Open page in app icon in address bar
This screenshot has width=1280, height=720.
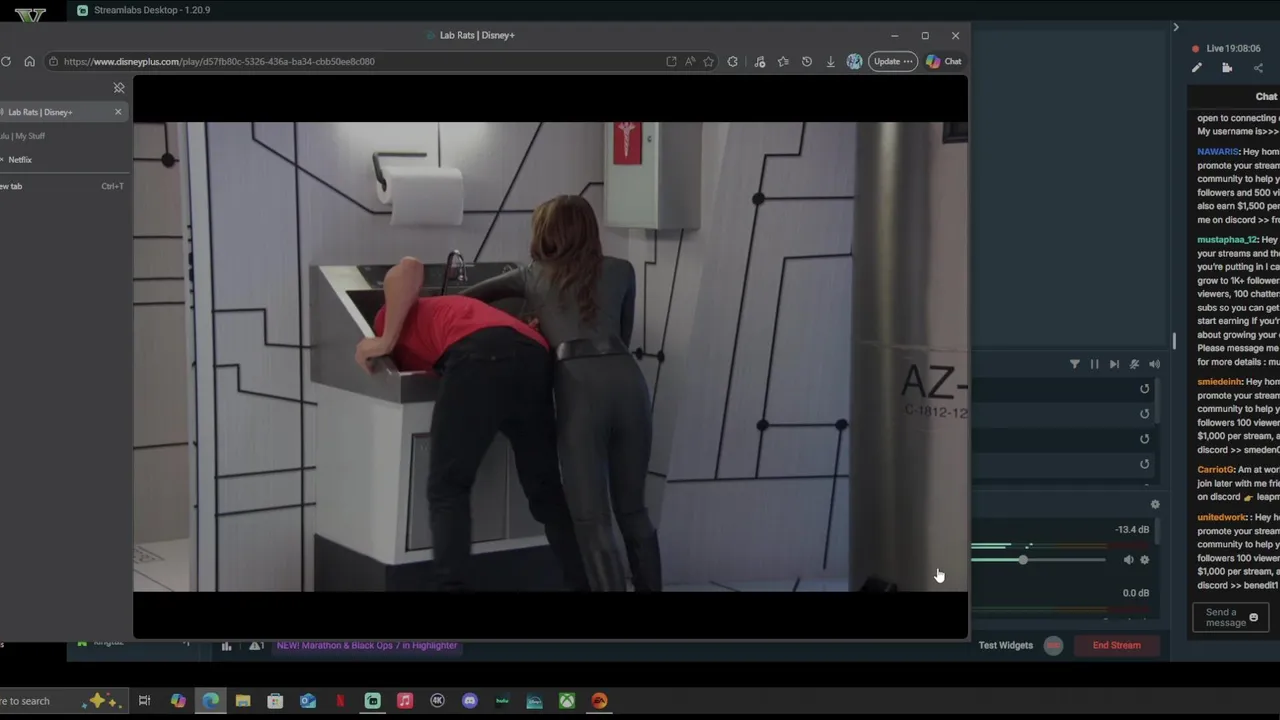point(671,61)
